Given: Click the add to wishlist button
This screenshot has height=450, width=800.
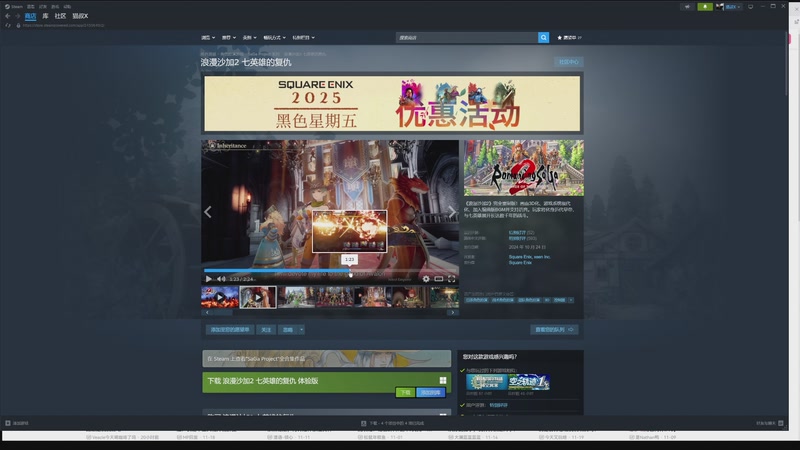Looking at the screenshot, I should pos(230,330).
